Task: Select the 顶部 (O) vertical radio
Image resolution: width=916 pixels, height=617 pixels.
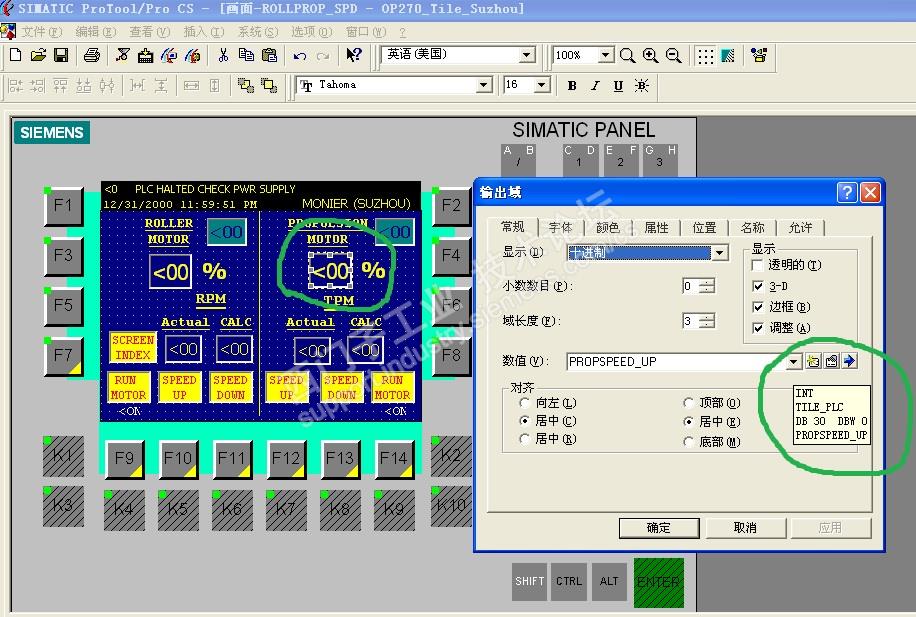Action: (x=688, y=403)
